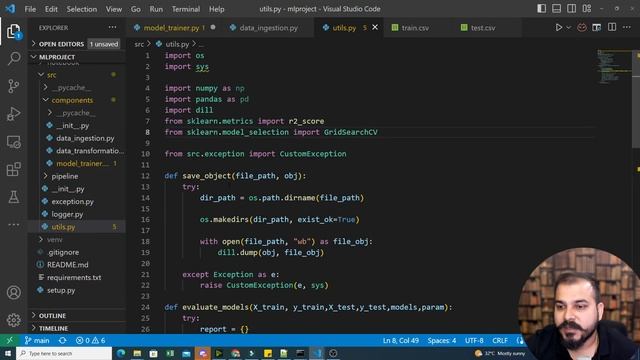Viewport: 640px width, 360px height.
Task: Change indentation via Spaces: 4
Action: tap(442, 340)
